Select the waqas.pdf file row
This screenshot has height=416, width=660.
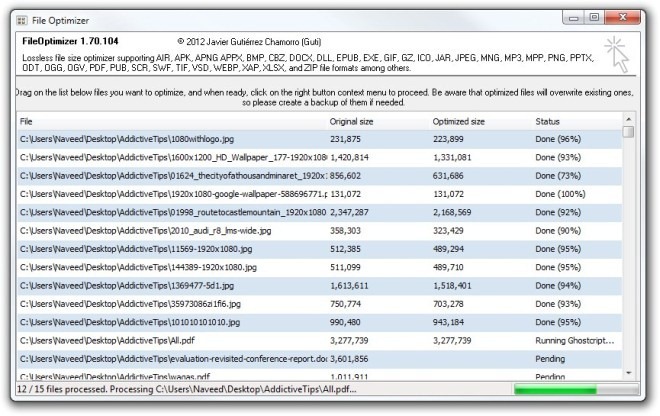click(x=319, y=375)
